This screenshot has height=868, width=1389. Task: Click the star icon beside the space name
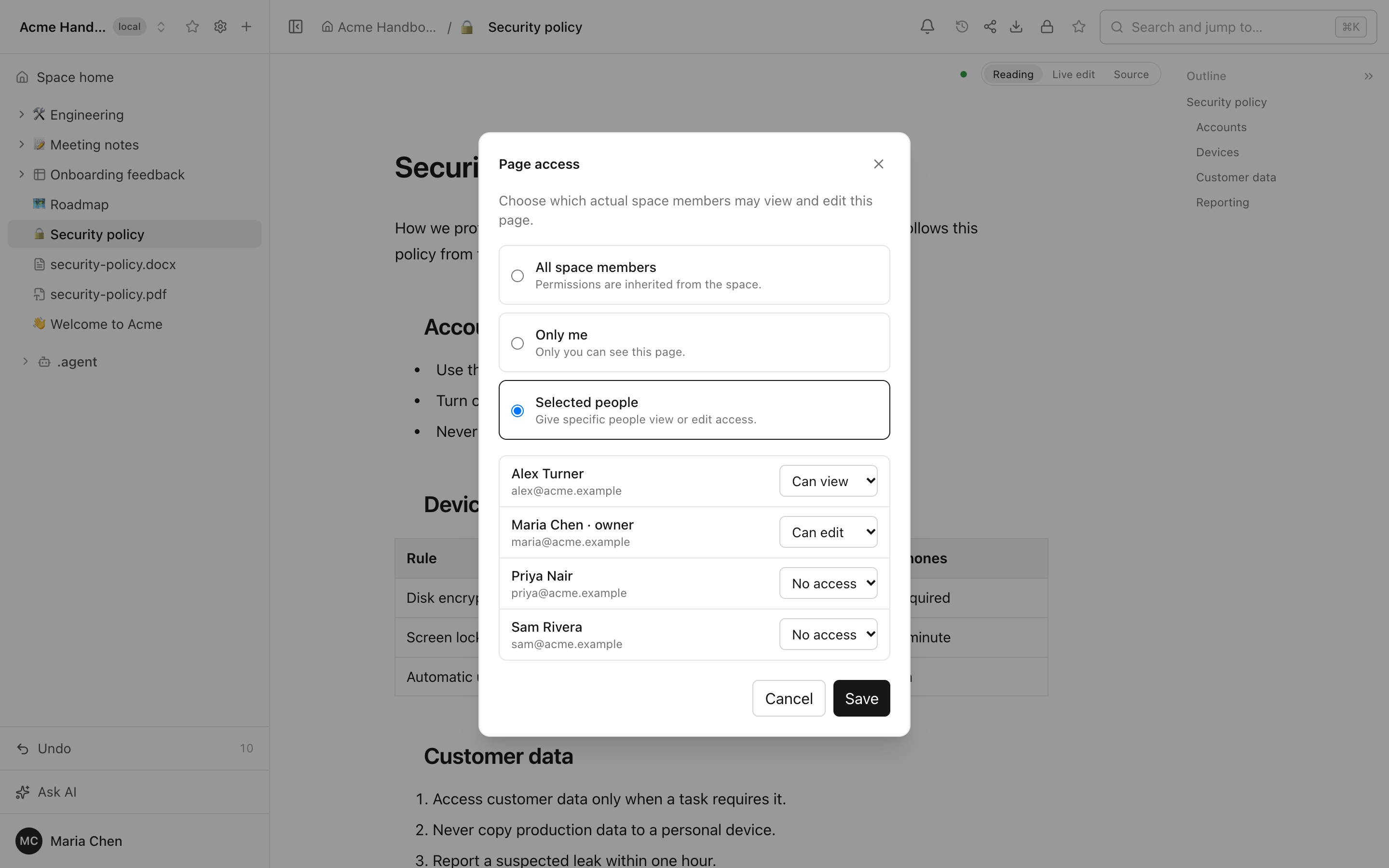point(192,27)
